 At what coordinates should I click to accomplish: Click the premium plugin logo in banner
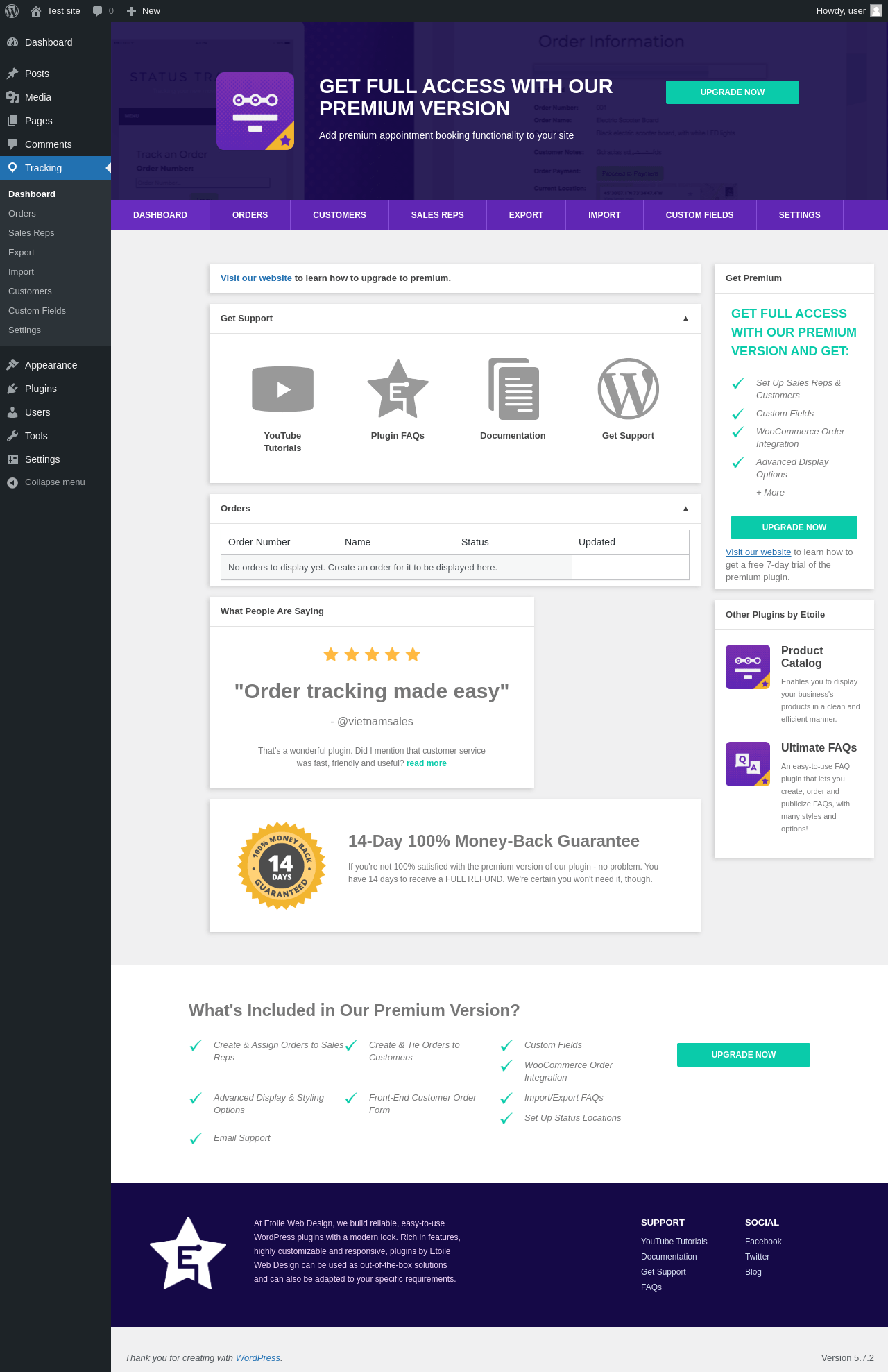click(x=255, y=111)
